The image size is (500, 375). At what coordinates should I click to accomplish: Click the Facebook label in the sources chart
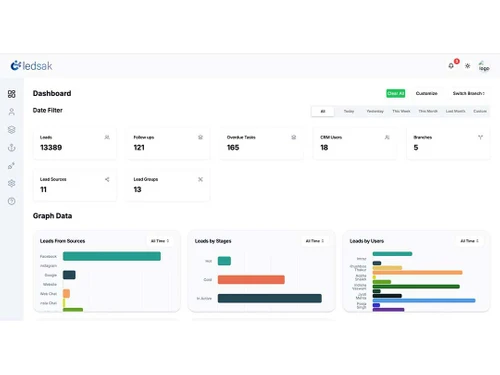pos(48,256)
